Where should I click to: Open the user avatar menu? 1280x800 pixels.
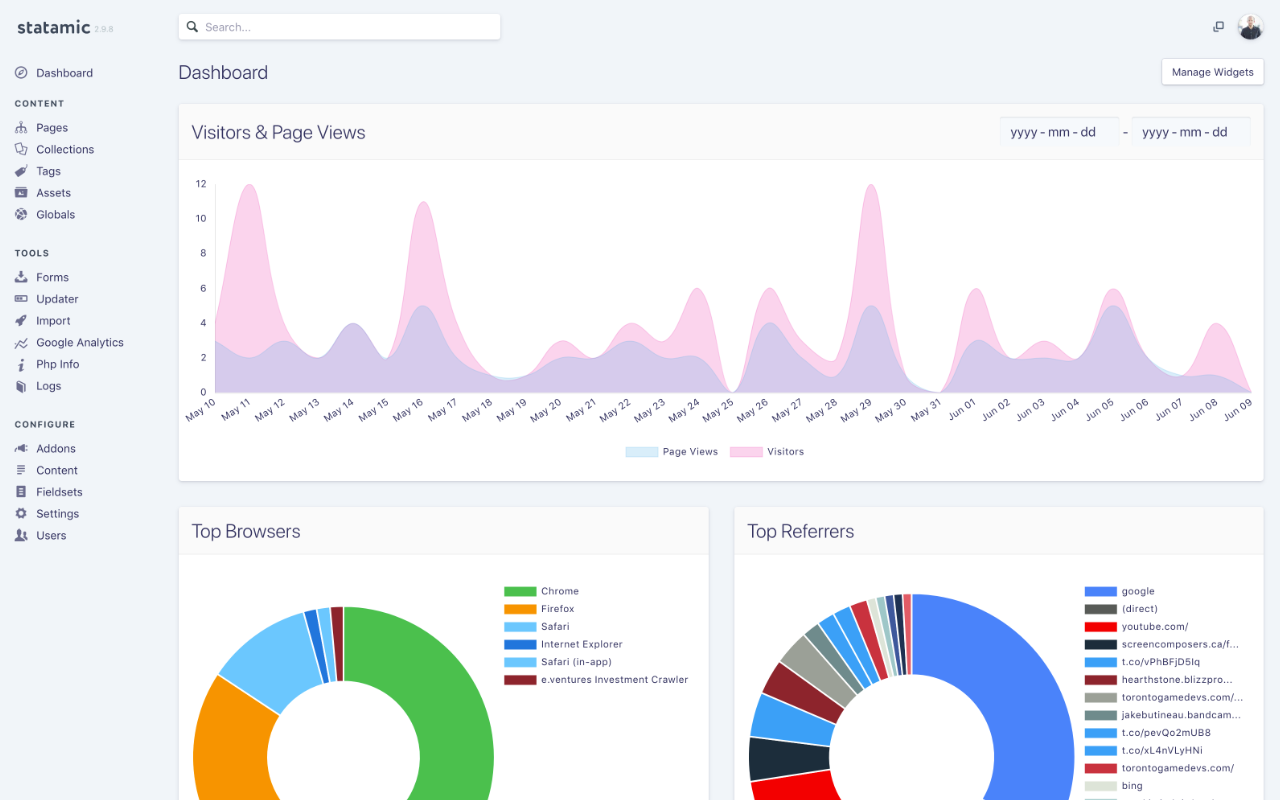tap(1250, 27)
